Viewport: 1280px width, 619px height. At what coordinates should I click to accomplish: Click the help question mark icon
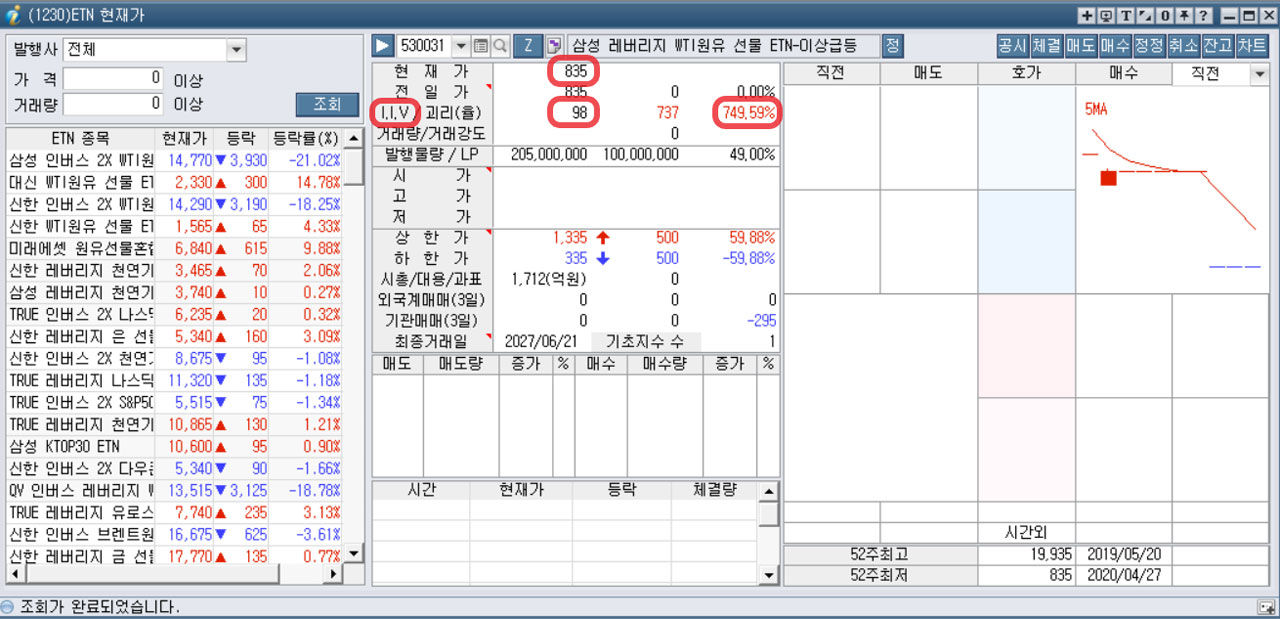click(1203, 16)
